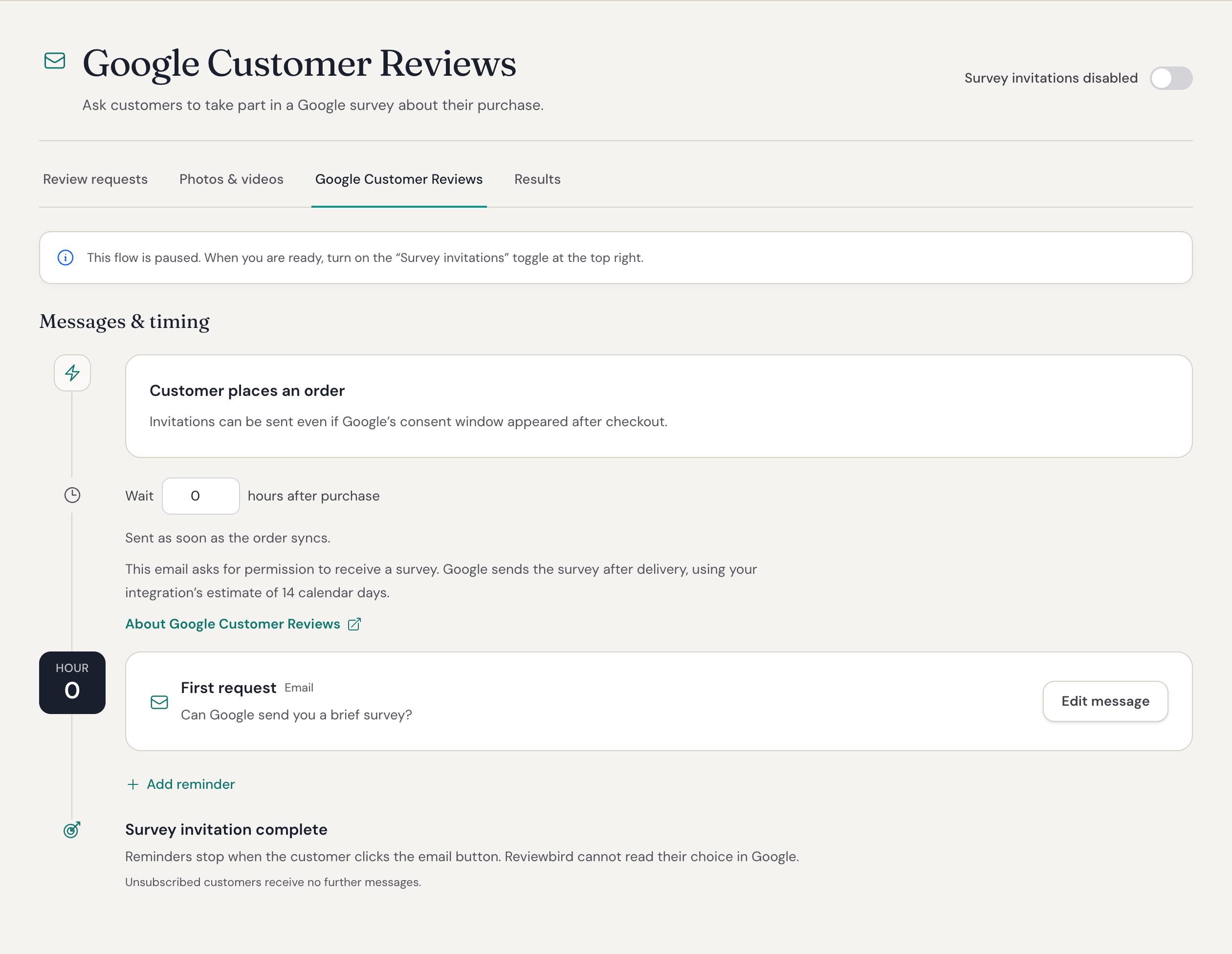Viewport: 1232px width, 954px height.
Task: Focus the wait hours input field
Action: [201, 496]
